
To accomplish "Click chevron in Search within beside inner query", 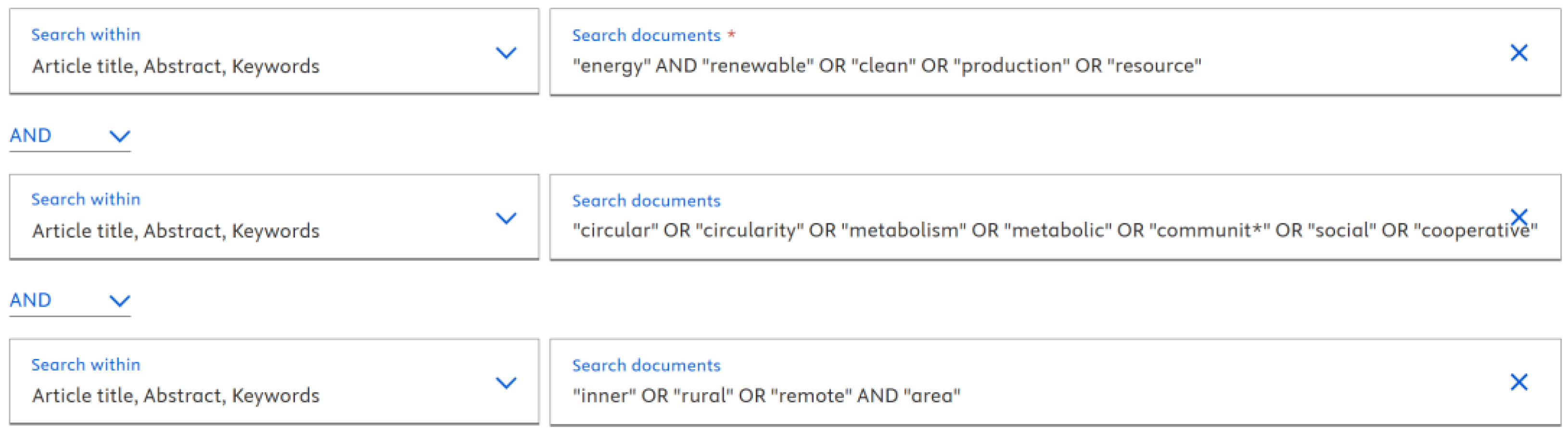I will click(506, 383).
